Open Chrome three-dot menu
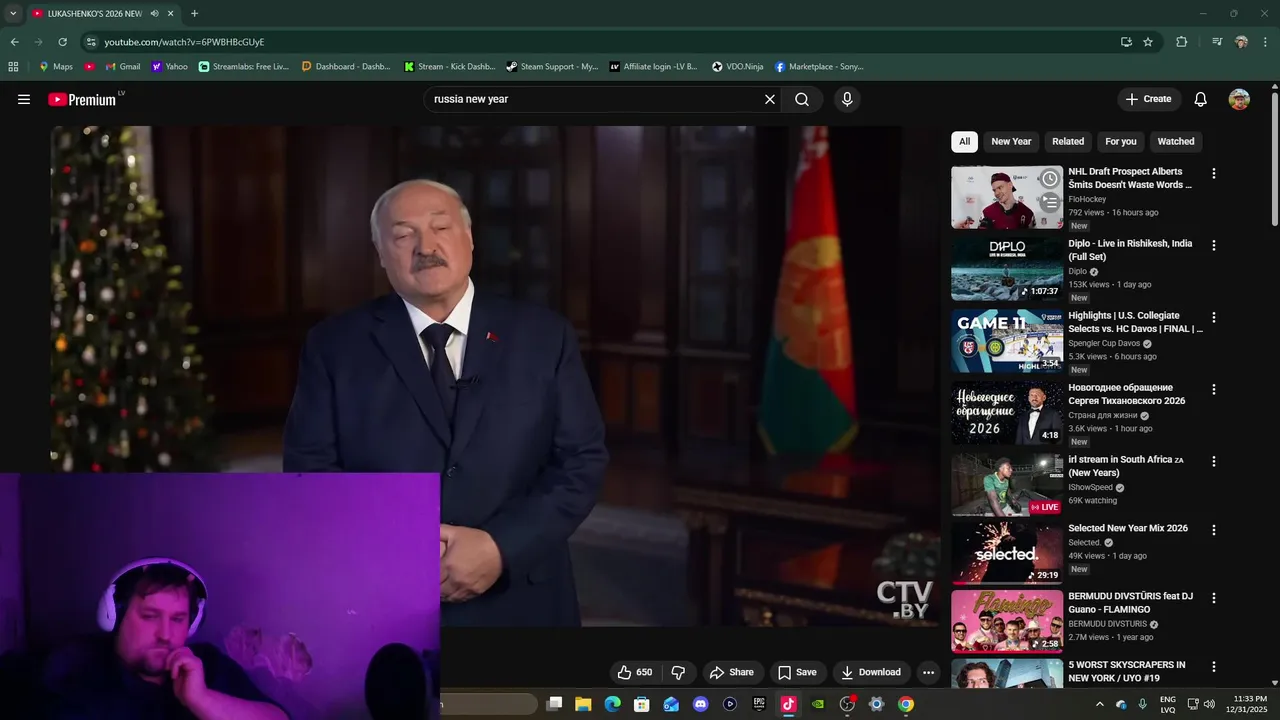 1266,42
